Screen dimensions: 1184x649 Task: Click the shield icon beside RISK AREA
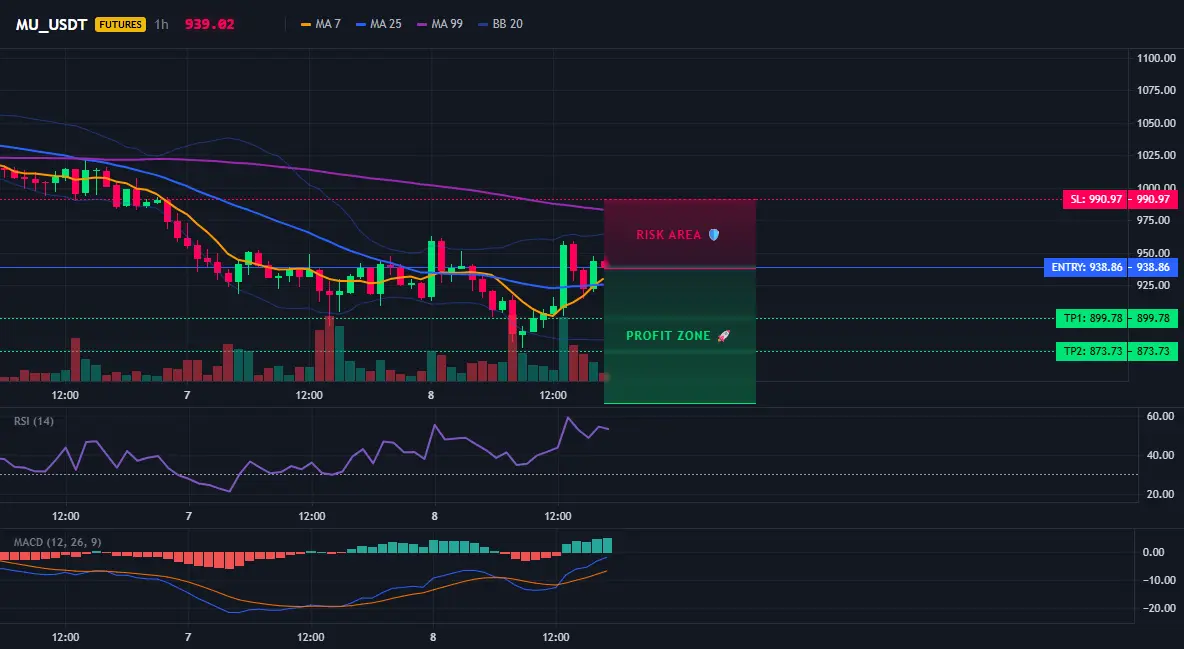[714, 235]
